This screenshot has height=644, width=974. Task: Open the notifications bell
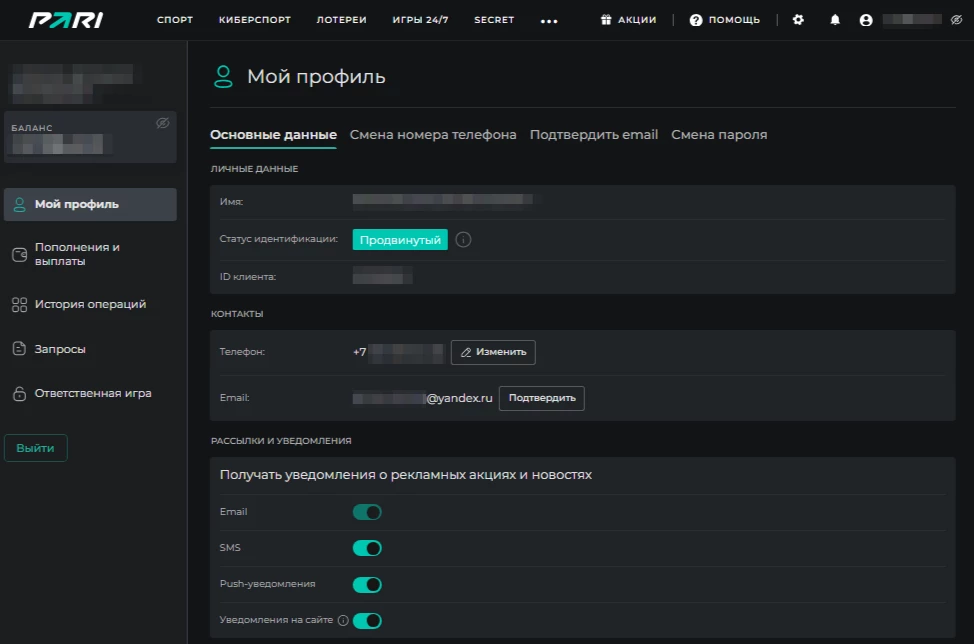[835, 20]
